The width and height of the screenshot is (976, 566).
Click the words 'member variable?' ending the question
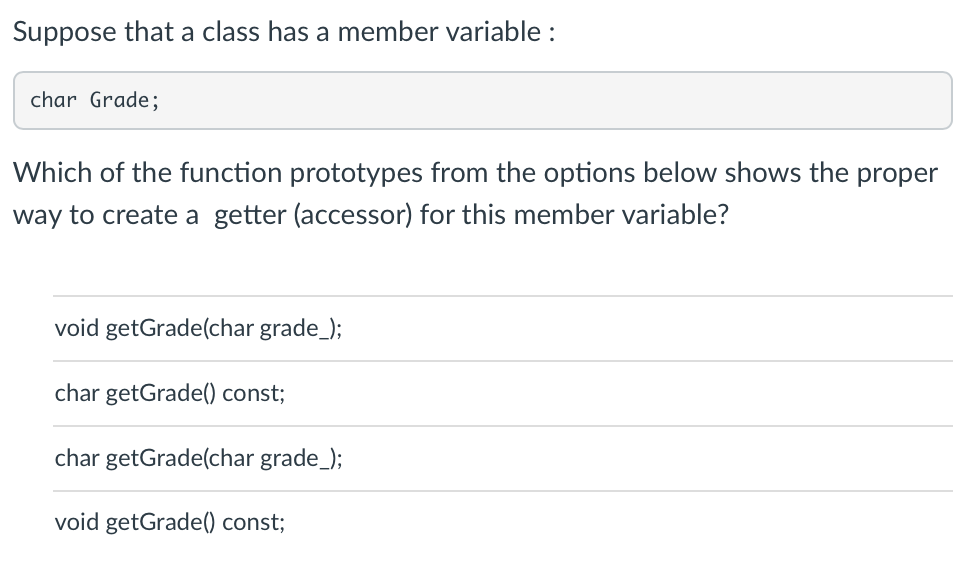point(621,215)
